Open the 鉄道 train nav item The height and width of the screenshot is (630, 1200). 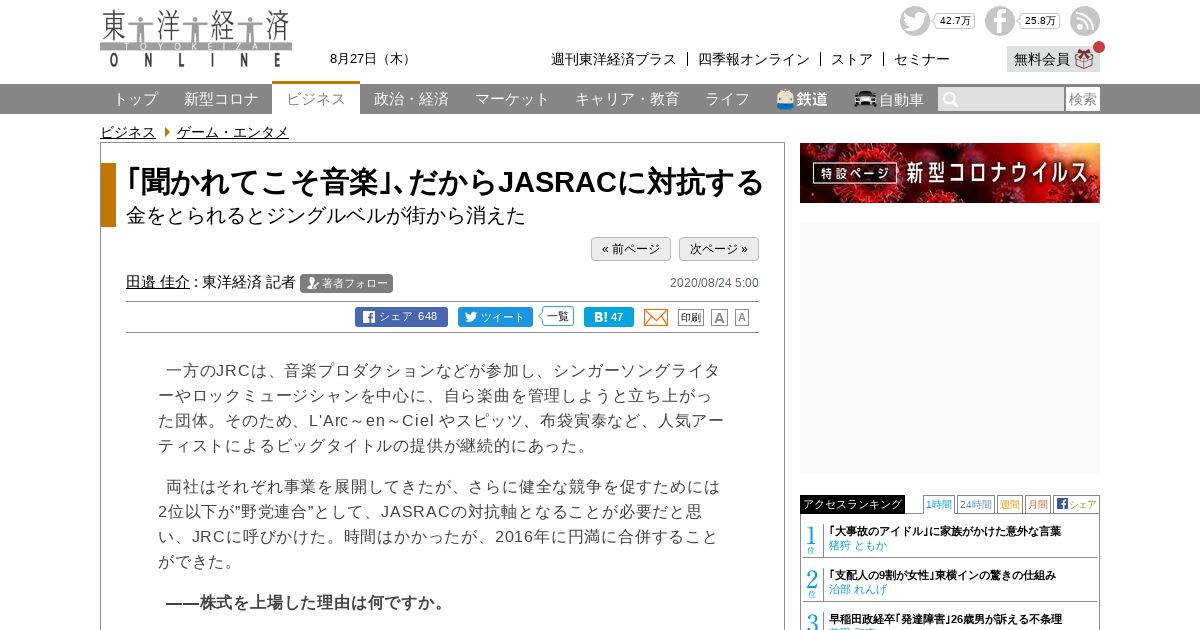tap(802, 99)
